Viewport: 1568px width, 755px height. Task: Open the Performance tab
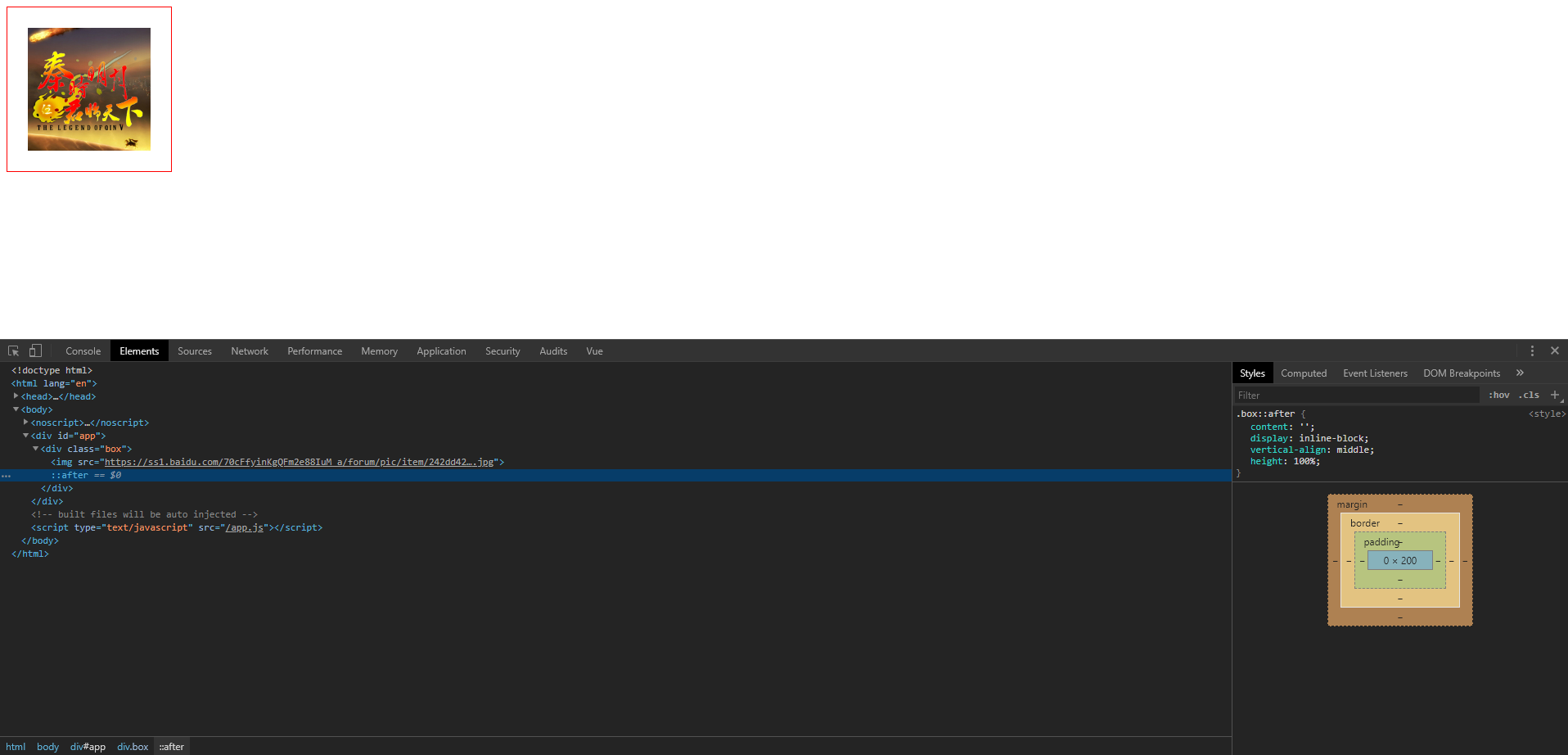[x=315, y=350]
